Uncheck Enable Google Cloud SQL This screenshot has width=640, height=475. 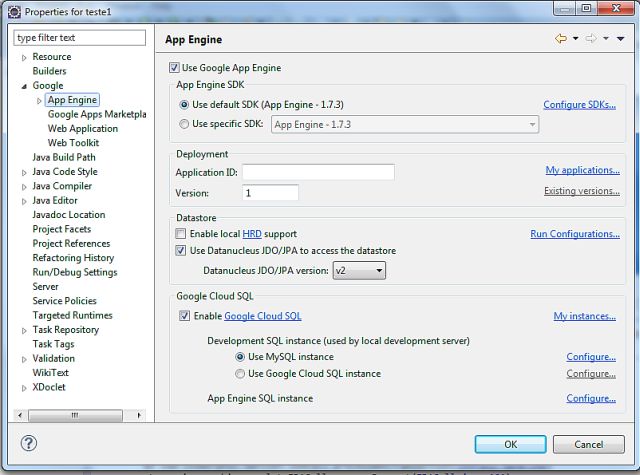(184, 316)
